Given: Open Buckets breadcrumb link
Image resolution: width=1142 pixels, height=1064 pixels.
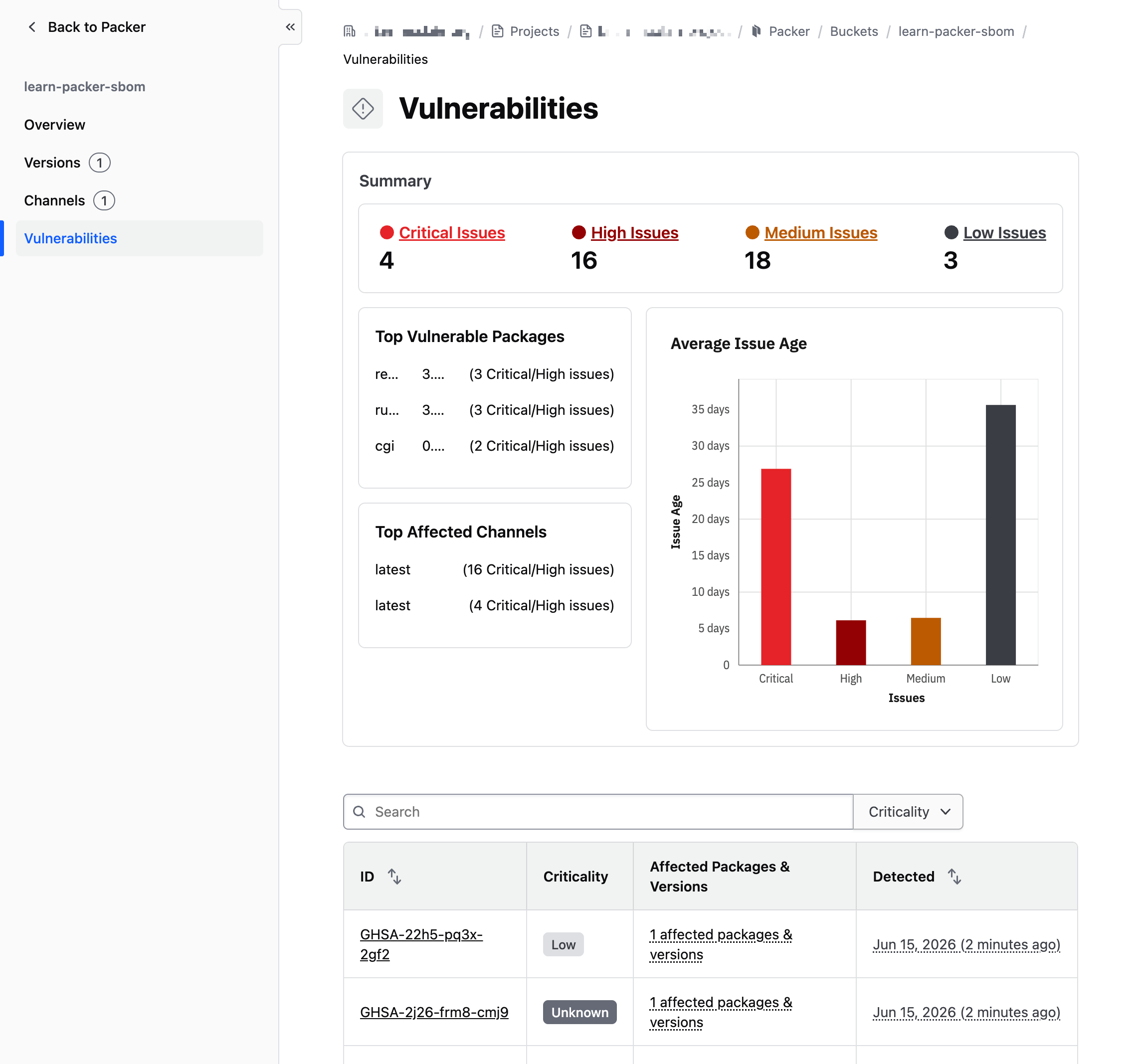Looking at the screenshot, I should click(x=854, y=31).
